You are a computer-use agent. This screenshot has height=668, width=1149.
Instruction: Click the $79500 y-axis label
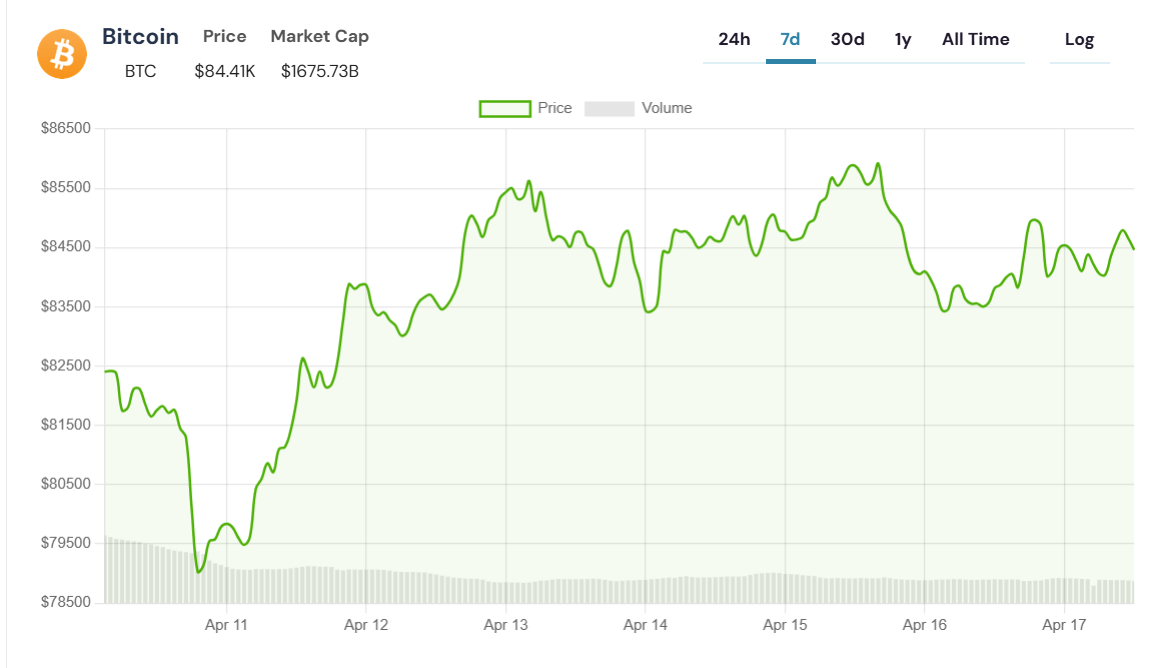[66, 543]
